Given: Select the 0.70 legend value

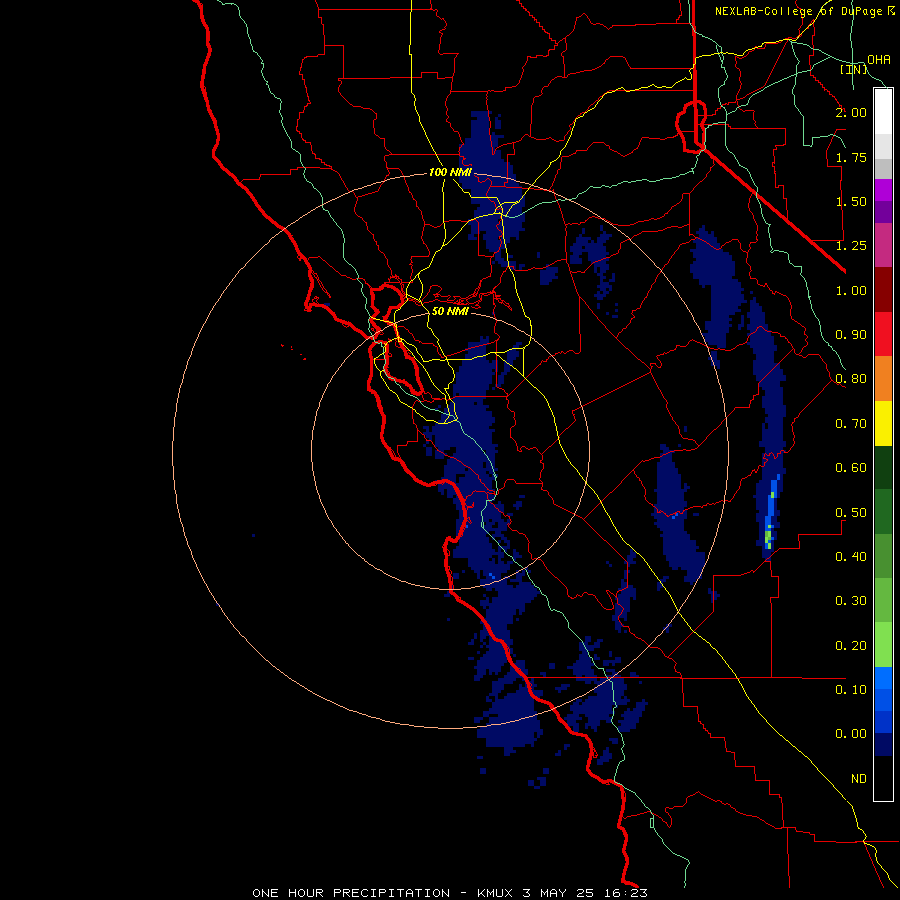Looking at the screenshot, I should 851,424.
